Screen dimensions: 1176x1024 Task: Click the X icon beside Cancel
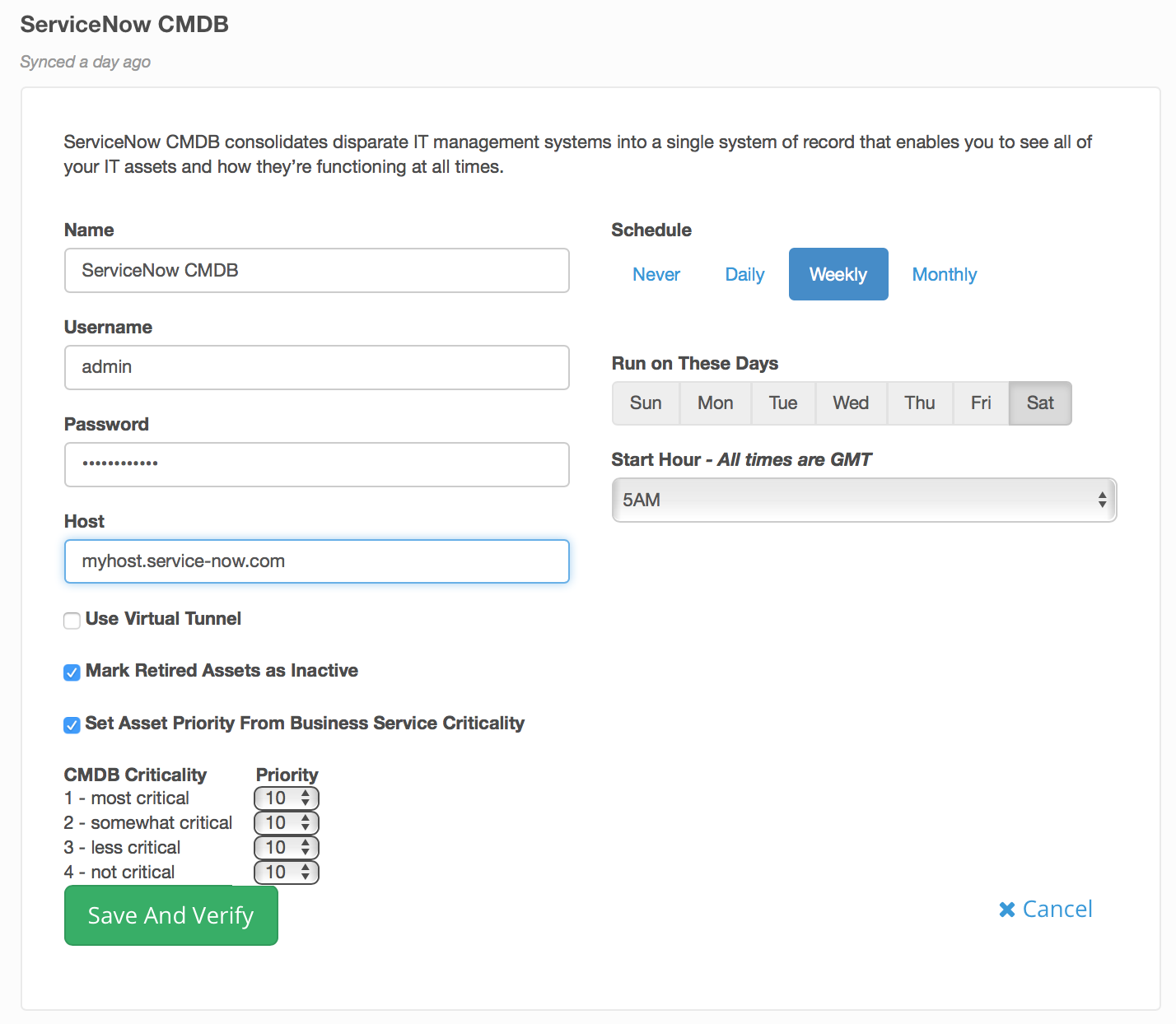1006,910
